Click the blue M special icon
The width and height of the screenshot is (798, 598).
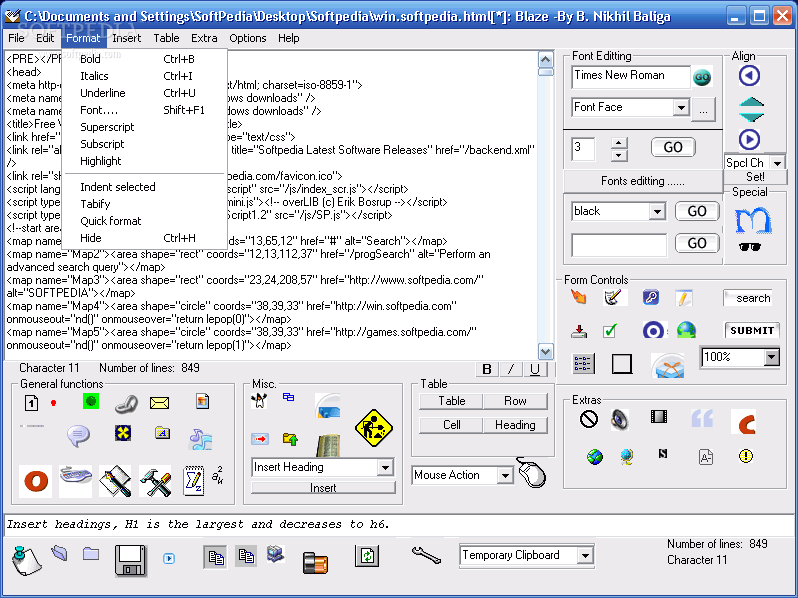pos(753,220)
